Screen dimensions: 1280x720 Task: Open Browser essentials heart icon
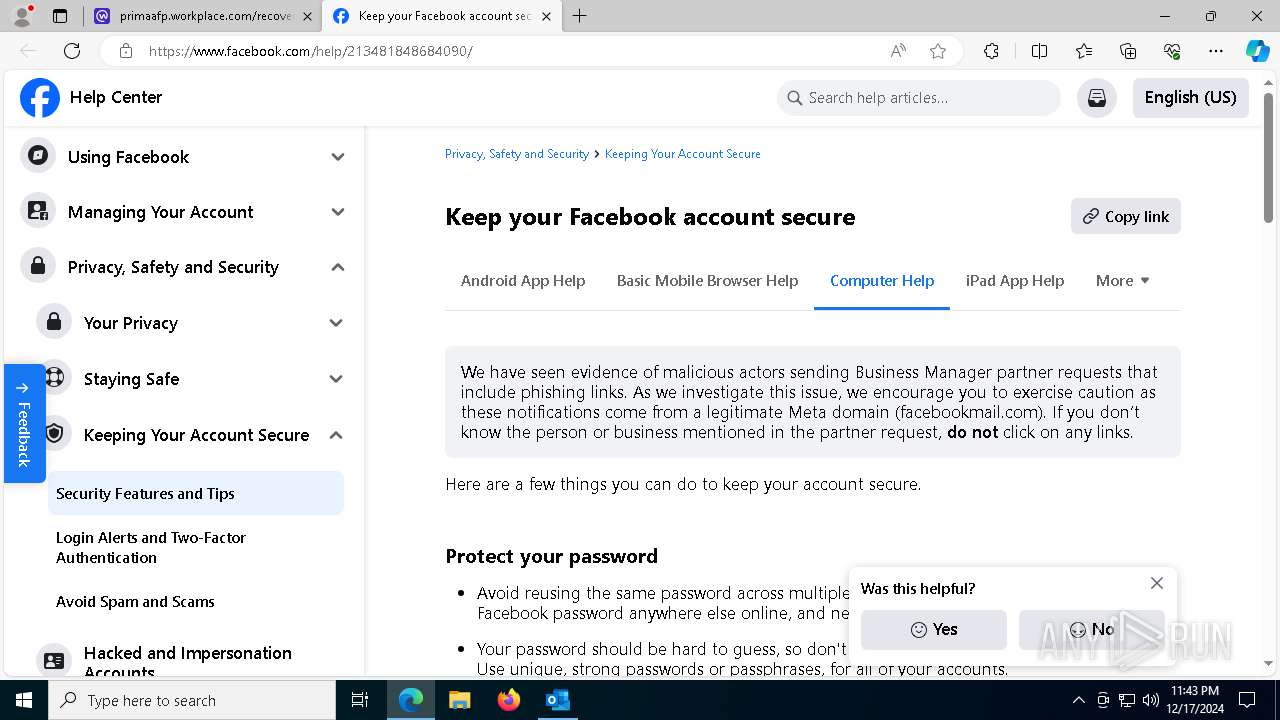(1172, 51)
